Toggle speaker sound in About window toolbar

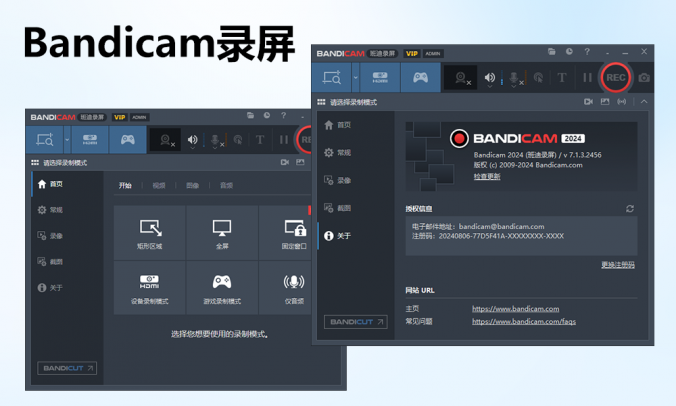(x=490, y=78)
